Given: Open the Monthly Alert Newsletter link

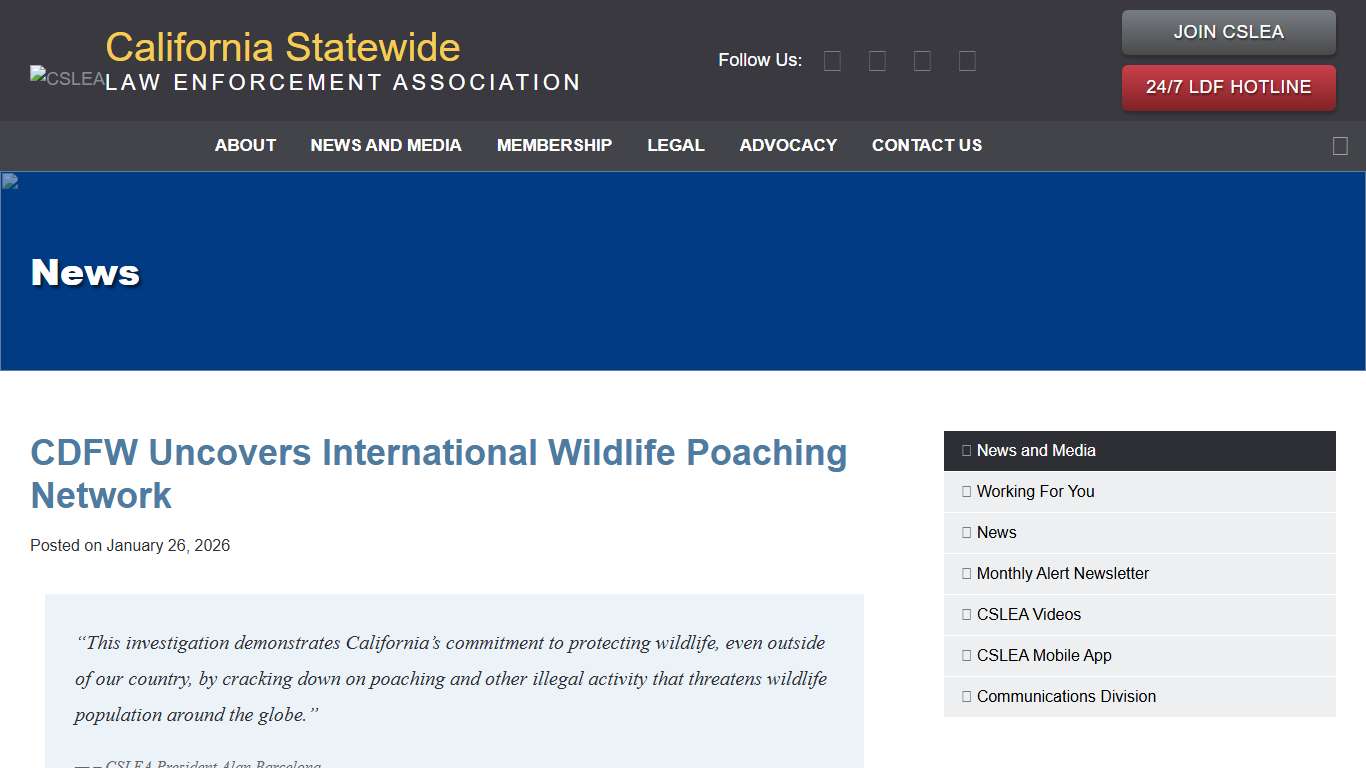Looking at the screenshot, I should (1062, 573).
